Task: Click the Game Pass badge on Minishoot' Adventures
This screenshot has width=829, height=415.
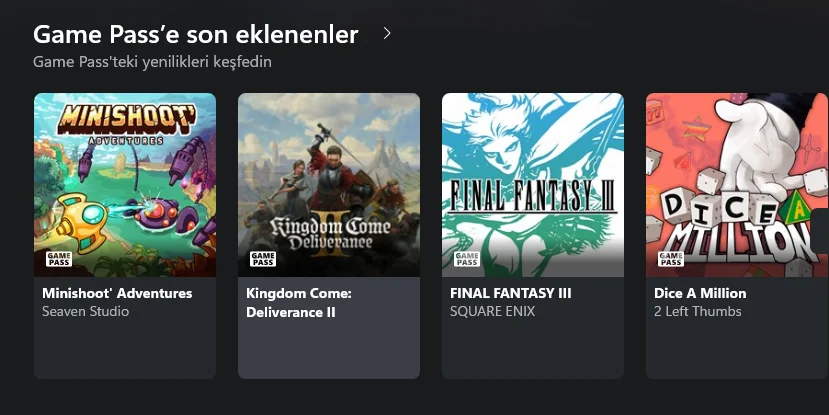Action: [x=59, y=259]
